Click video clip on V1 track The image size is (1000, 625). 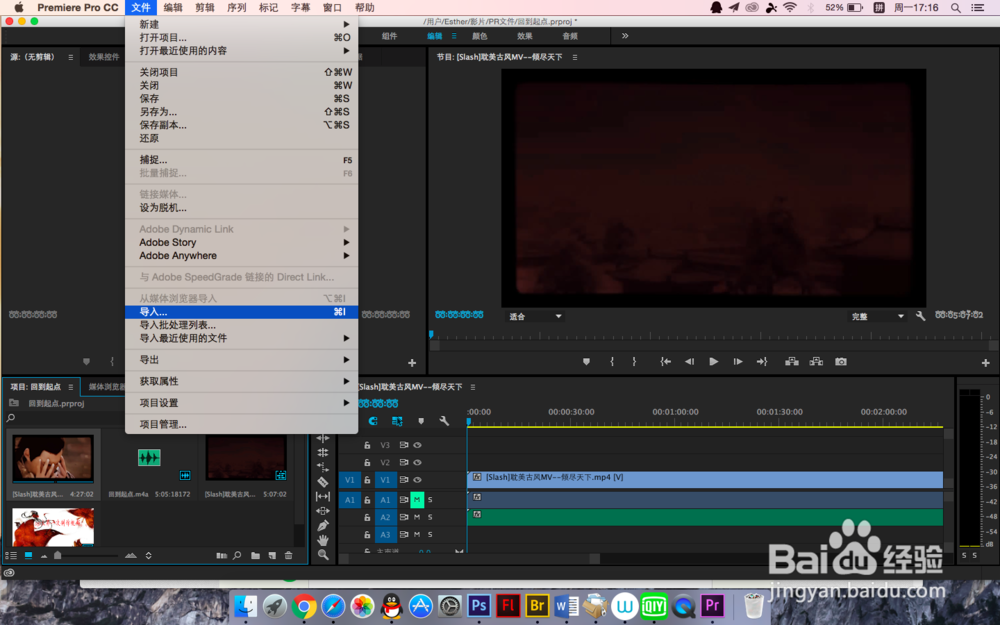click(705, 480)
